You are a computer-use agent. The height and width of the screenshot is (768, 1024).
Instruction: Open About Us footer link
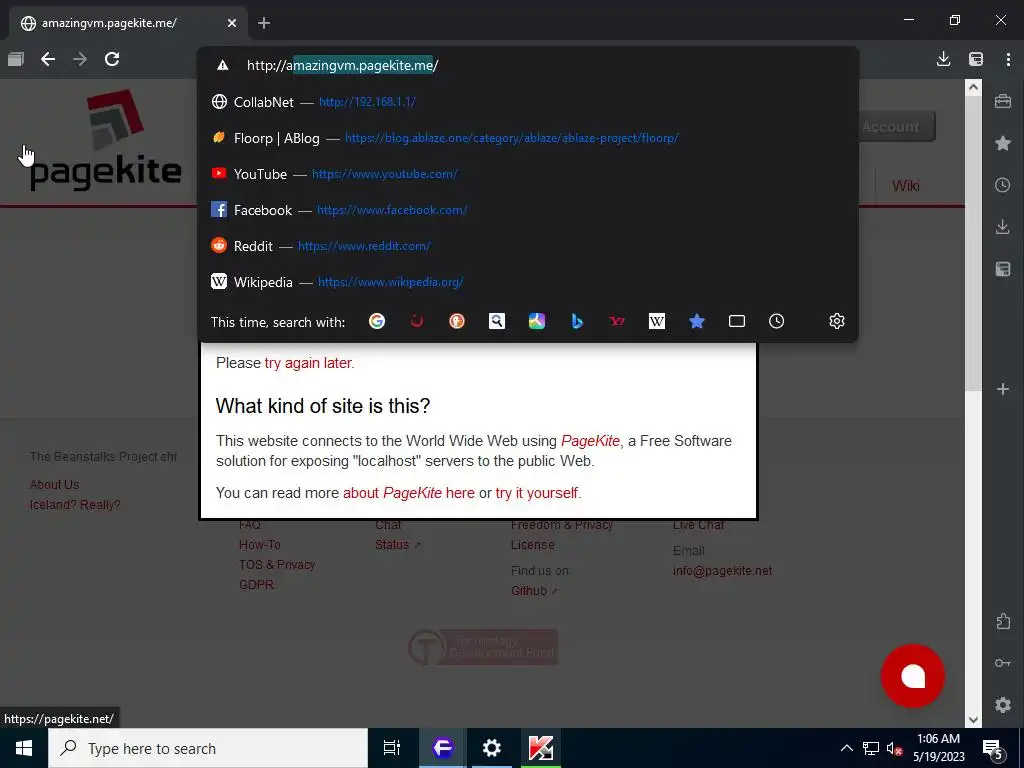pos(54,485)
